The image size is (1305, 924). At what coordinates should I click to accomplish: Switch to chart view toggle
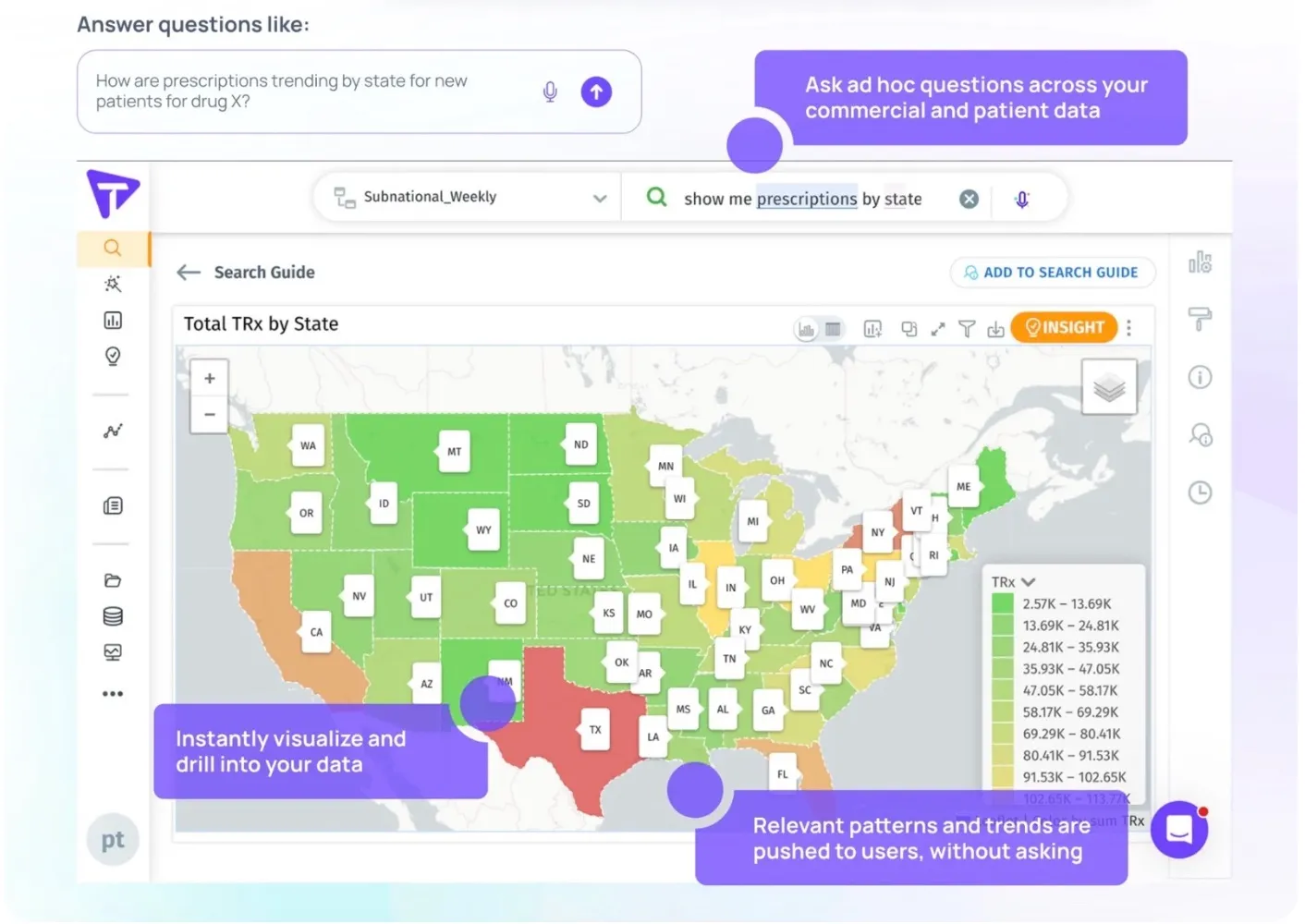tap(807, 329)
